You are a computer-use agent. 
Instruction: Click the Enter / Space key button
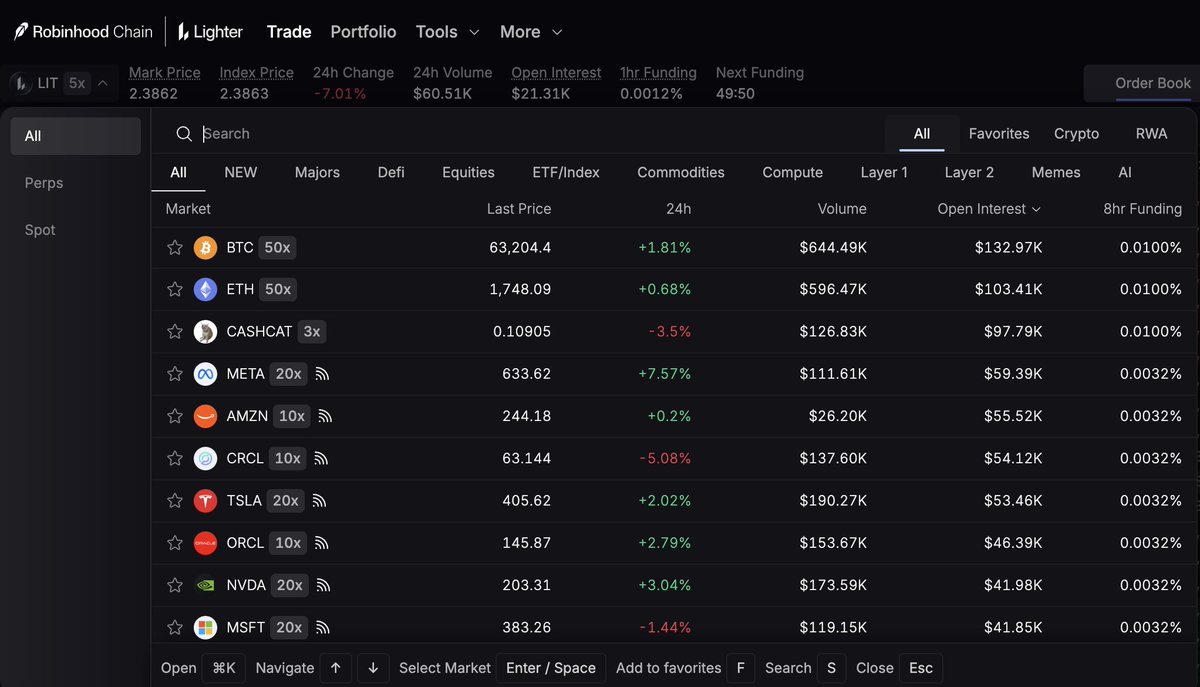tap(551, 668)
